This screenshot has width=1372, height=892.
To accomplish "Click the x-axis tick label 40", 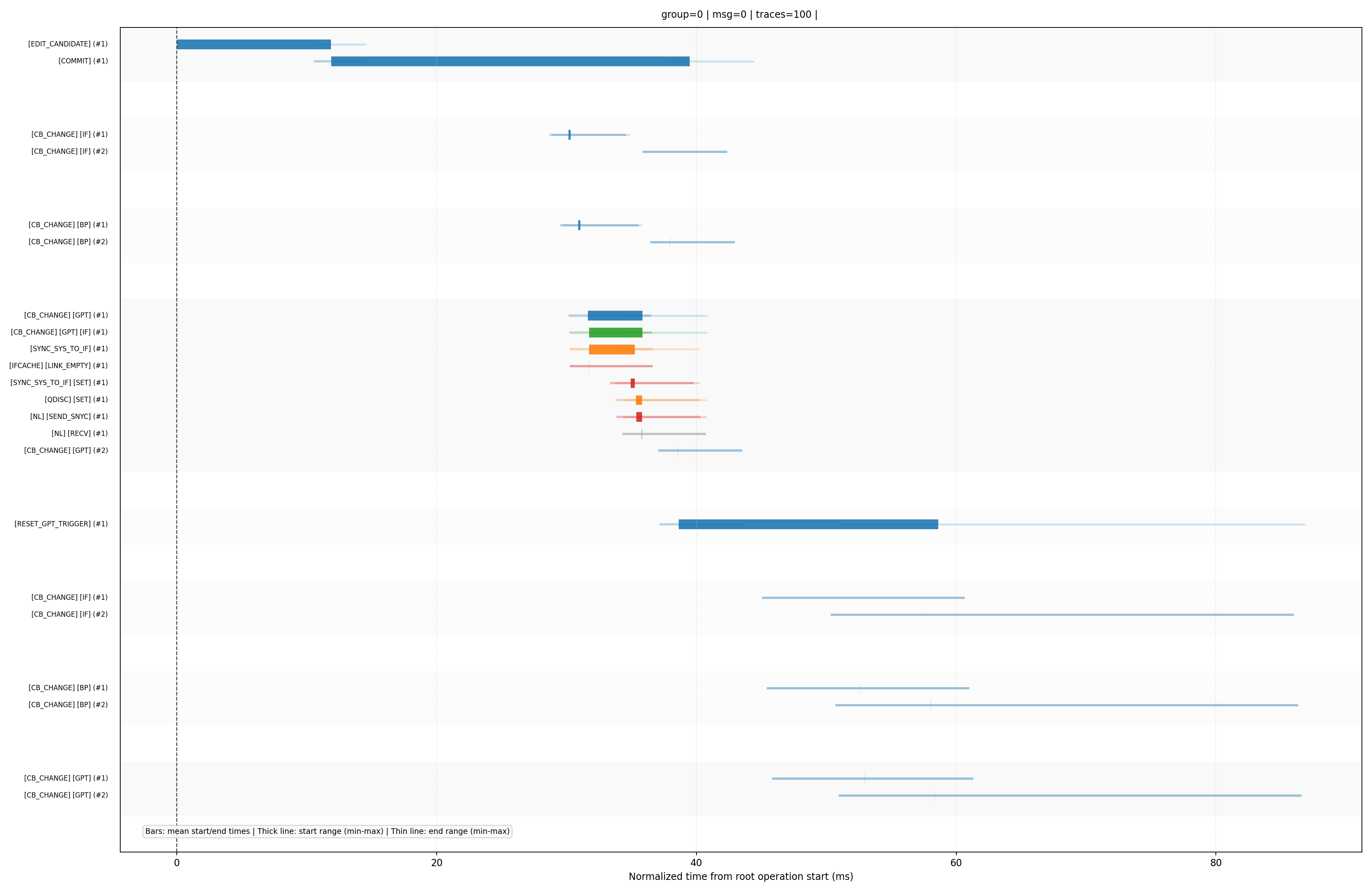I will click(x=696, y=863).
